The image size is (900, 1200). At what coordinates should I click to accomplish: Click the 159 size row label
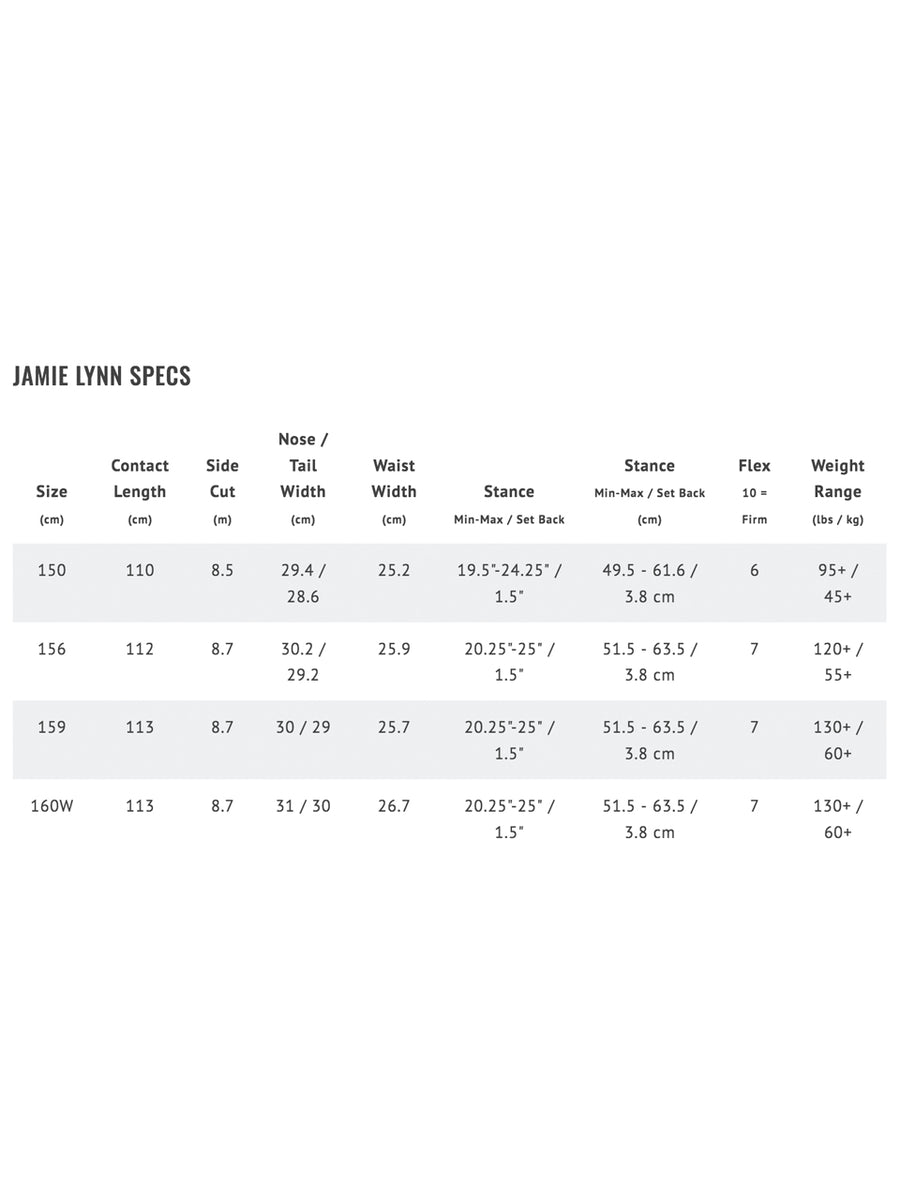[x=52, y=727]
